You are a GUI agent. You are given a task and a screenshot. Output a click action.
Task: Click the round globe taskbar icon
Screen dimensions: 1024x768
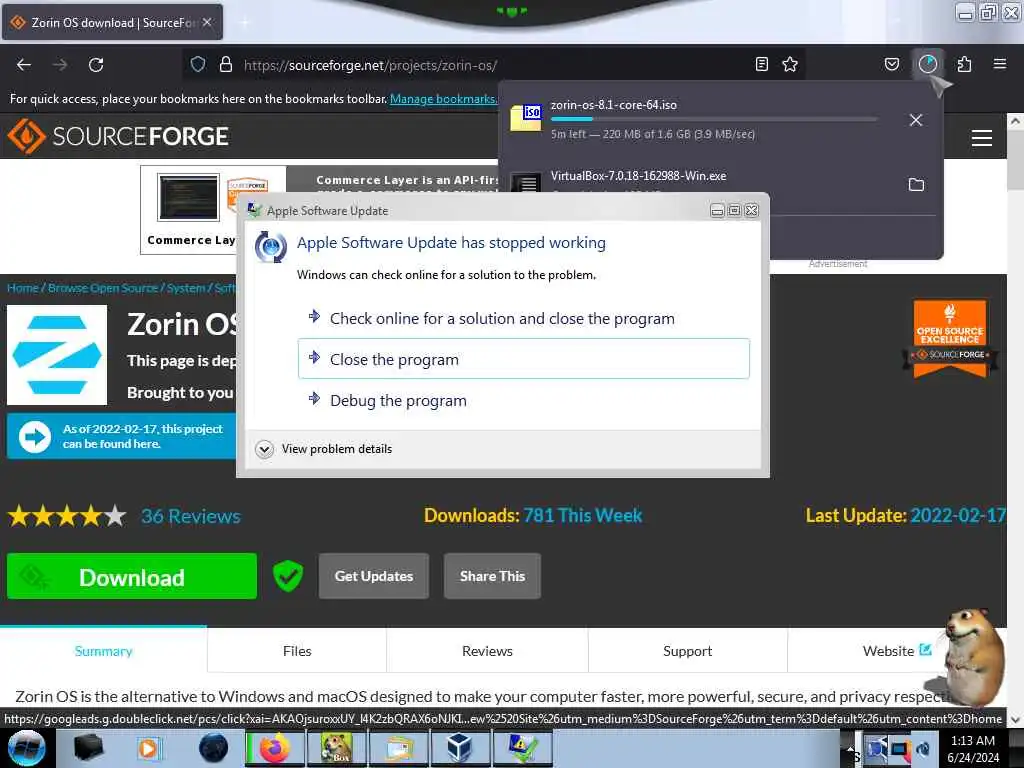pyautogui.click(x=213, y=748)
